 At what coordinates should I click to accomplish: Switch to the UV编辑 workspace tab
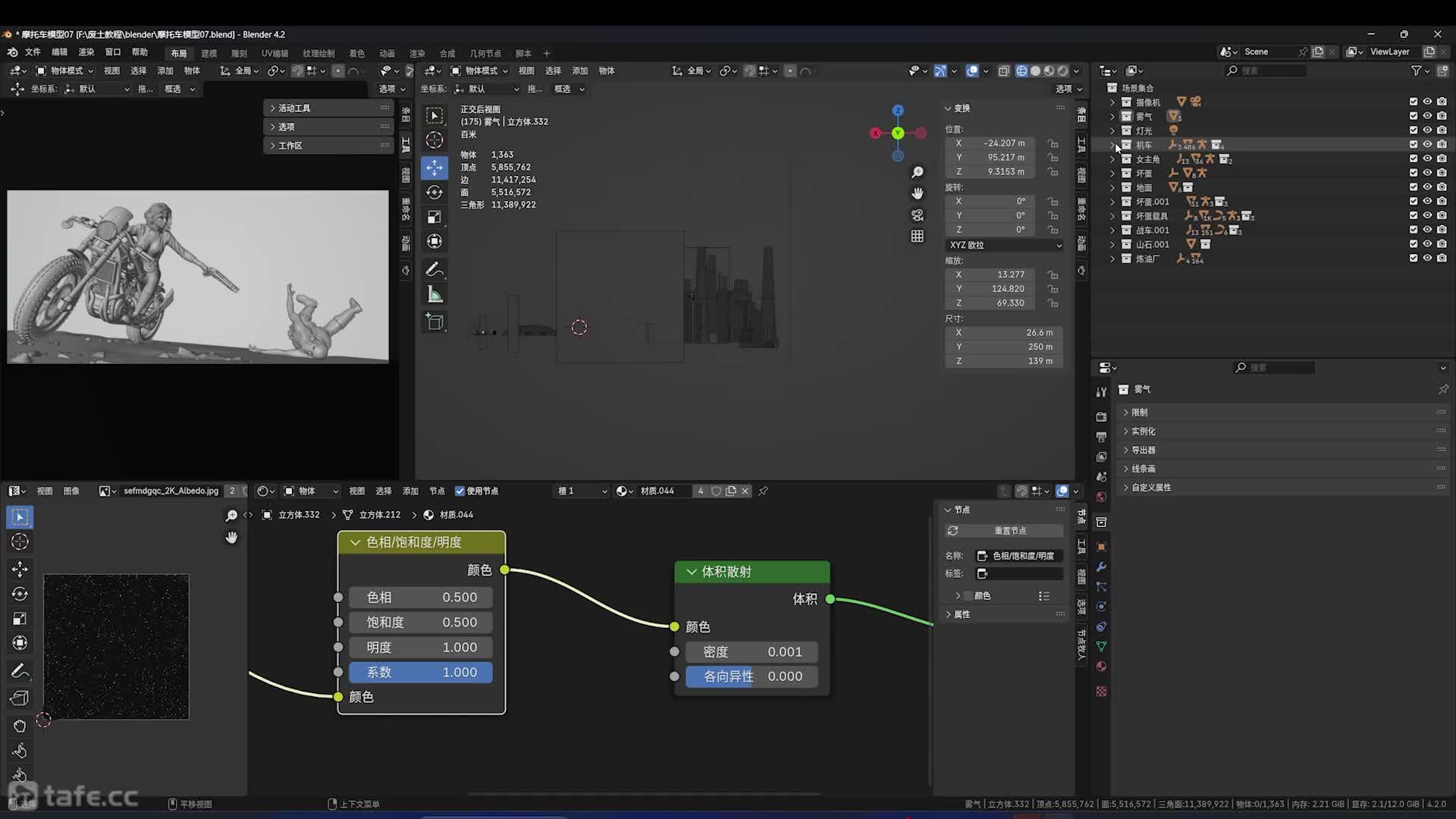click(x=275, y=54)
